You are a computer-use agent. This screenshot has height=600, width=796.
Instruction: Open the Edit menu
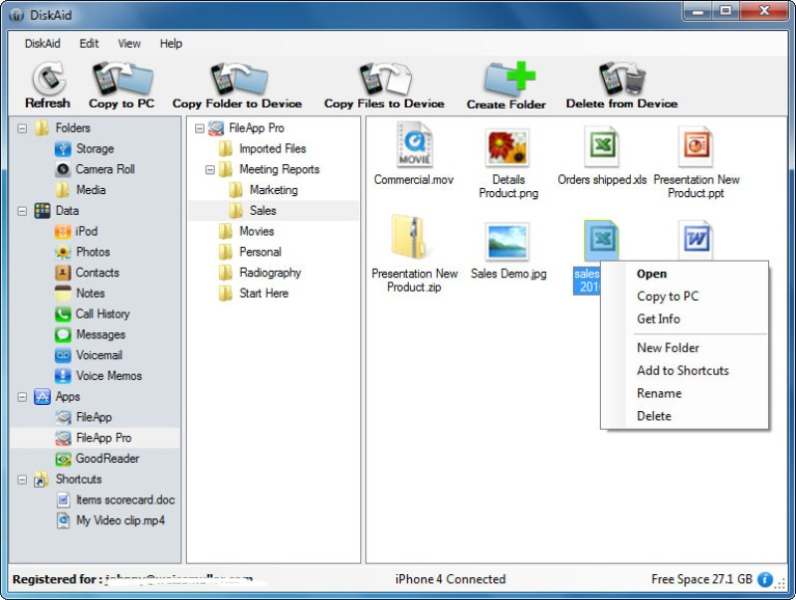tap(89, 44)
